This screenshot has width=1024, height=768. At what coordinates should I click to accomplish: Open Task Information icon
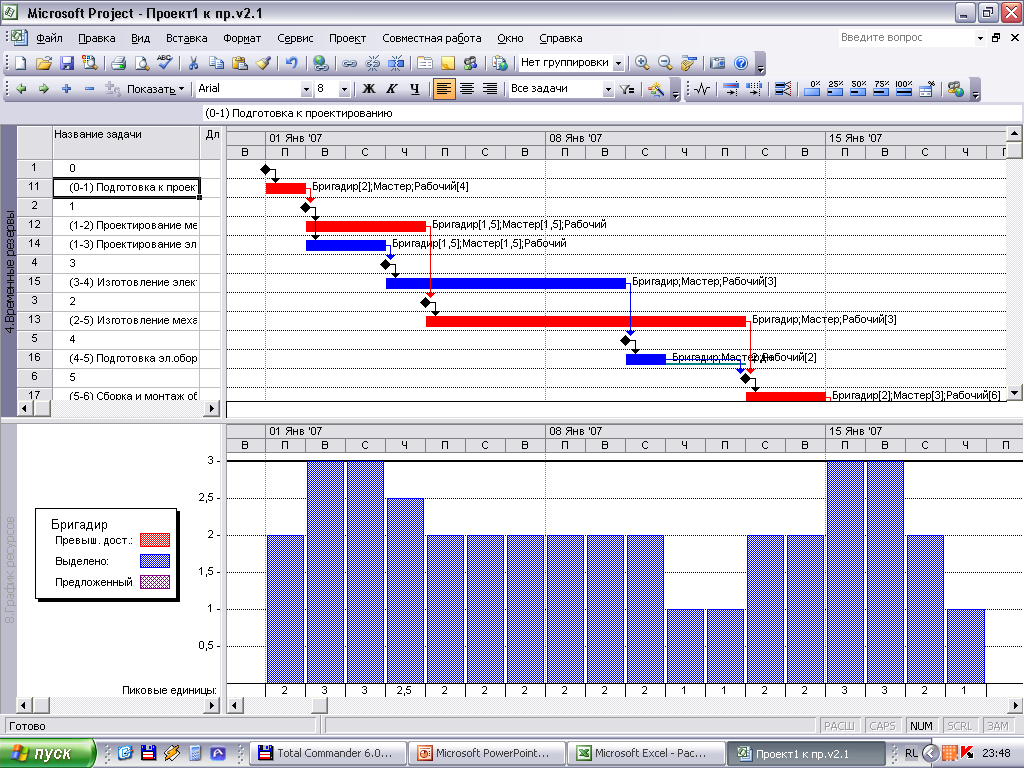(x=424, y=63)
